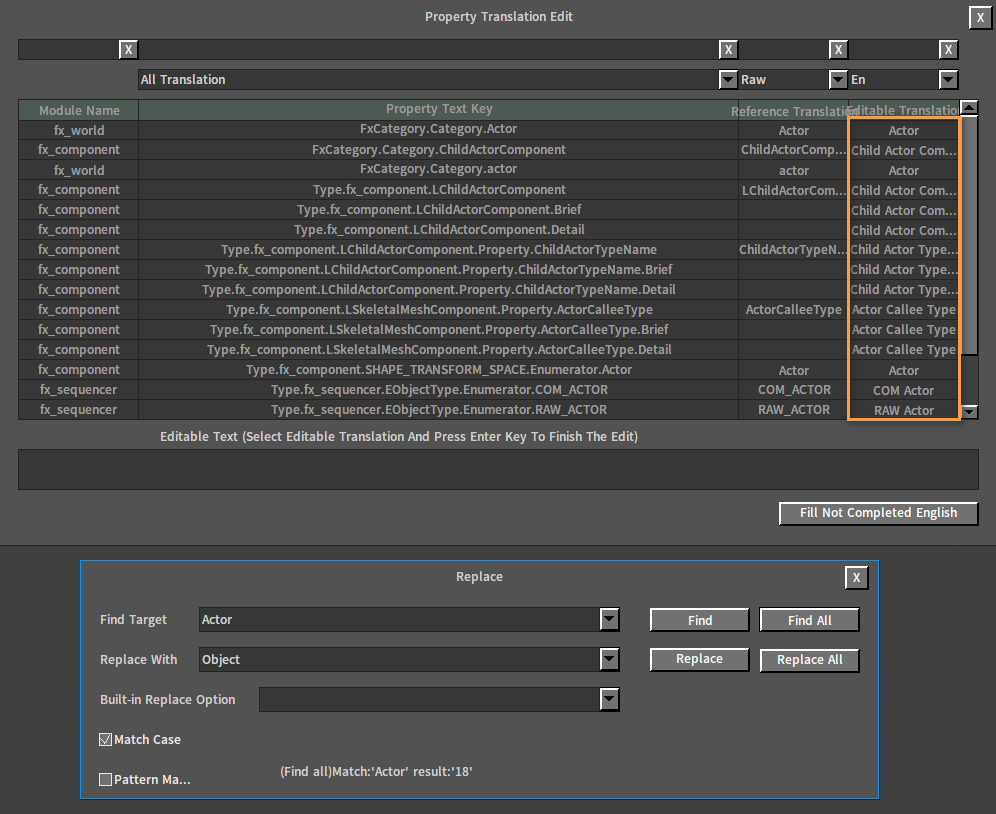Close the Replace dialog with X
Screen dimensions: 996x814
click(855, 578)
